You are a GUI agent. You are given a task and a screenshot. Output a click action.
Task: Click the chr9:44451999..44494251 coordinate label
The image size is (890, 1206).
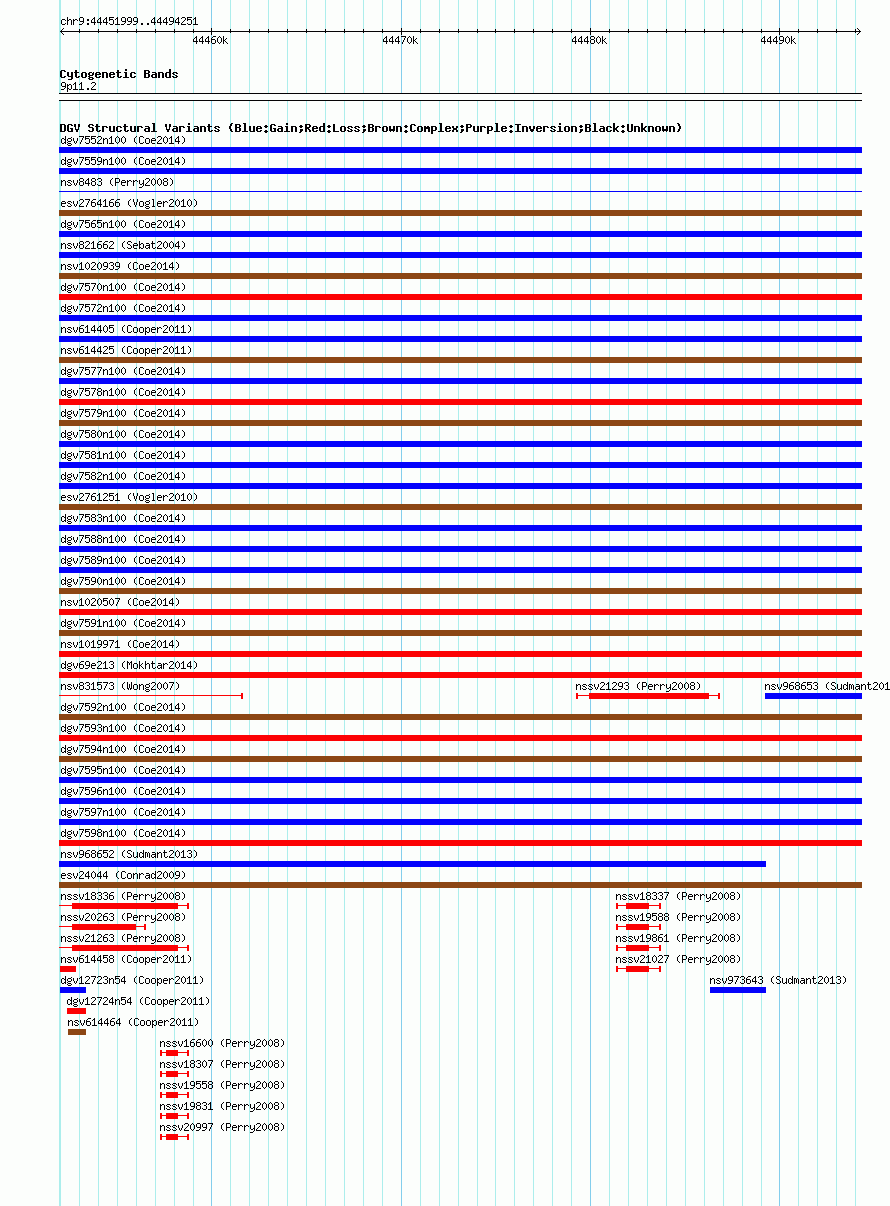click(x=129, y=21)
